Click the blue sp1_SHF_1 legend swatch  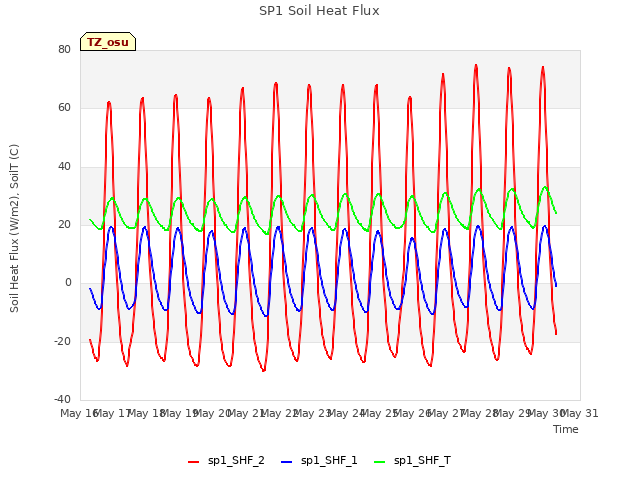coord(287,462)
